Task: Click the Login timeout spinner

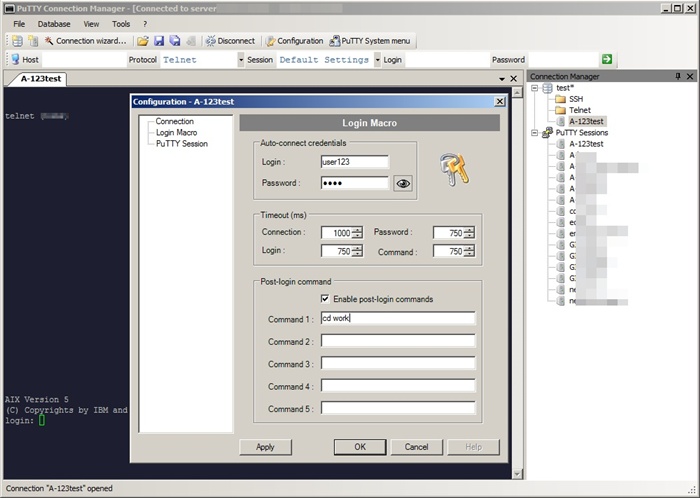Action: click(342, 251)
